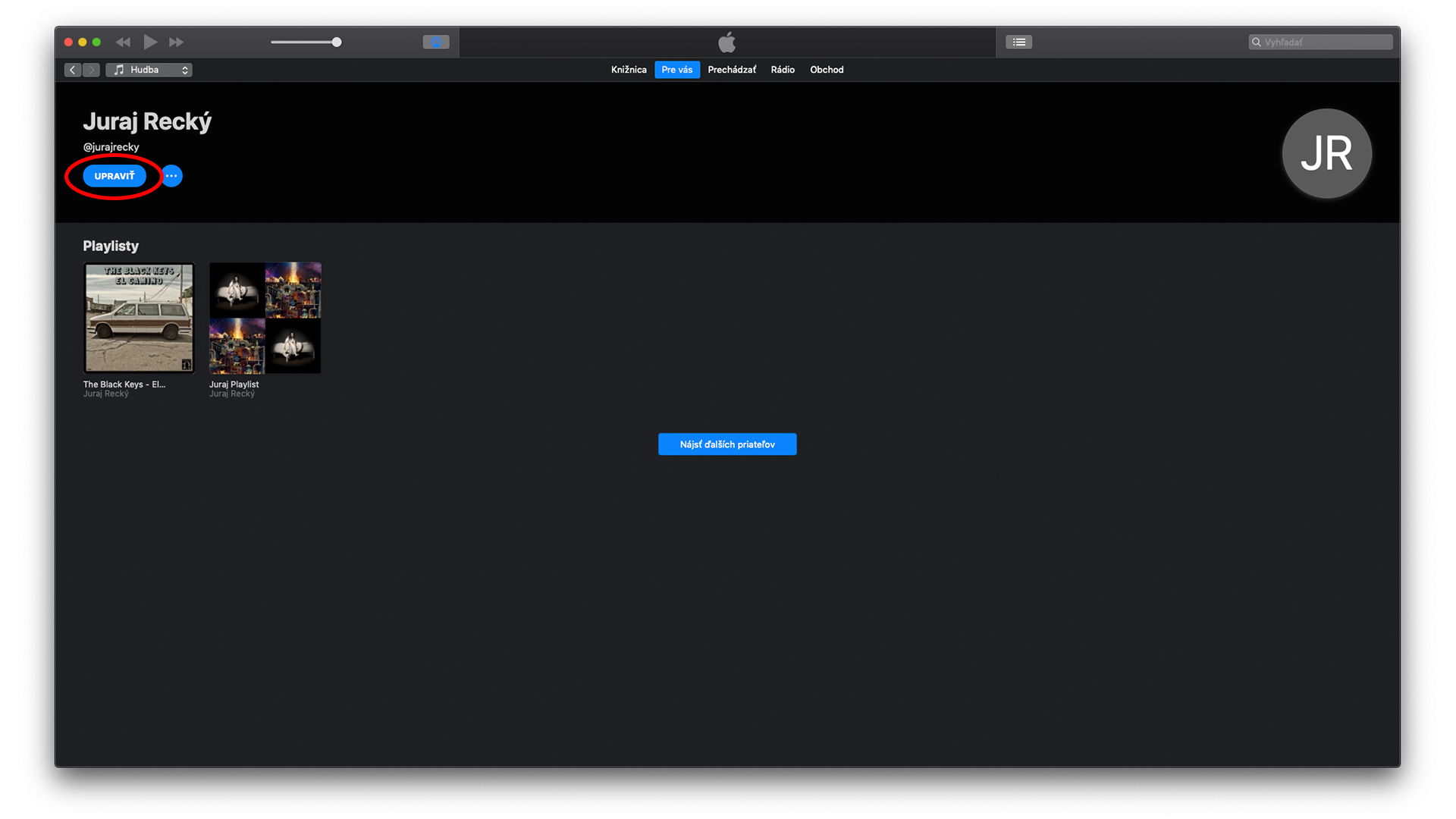
Task: Click the Apple logo in the display area
Action: (727, 42)
